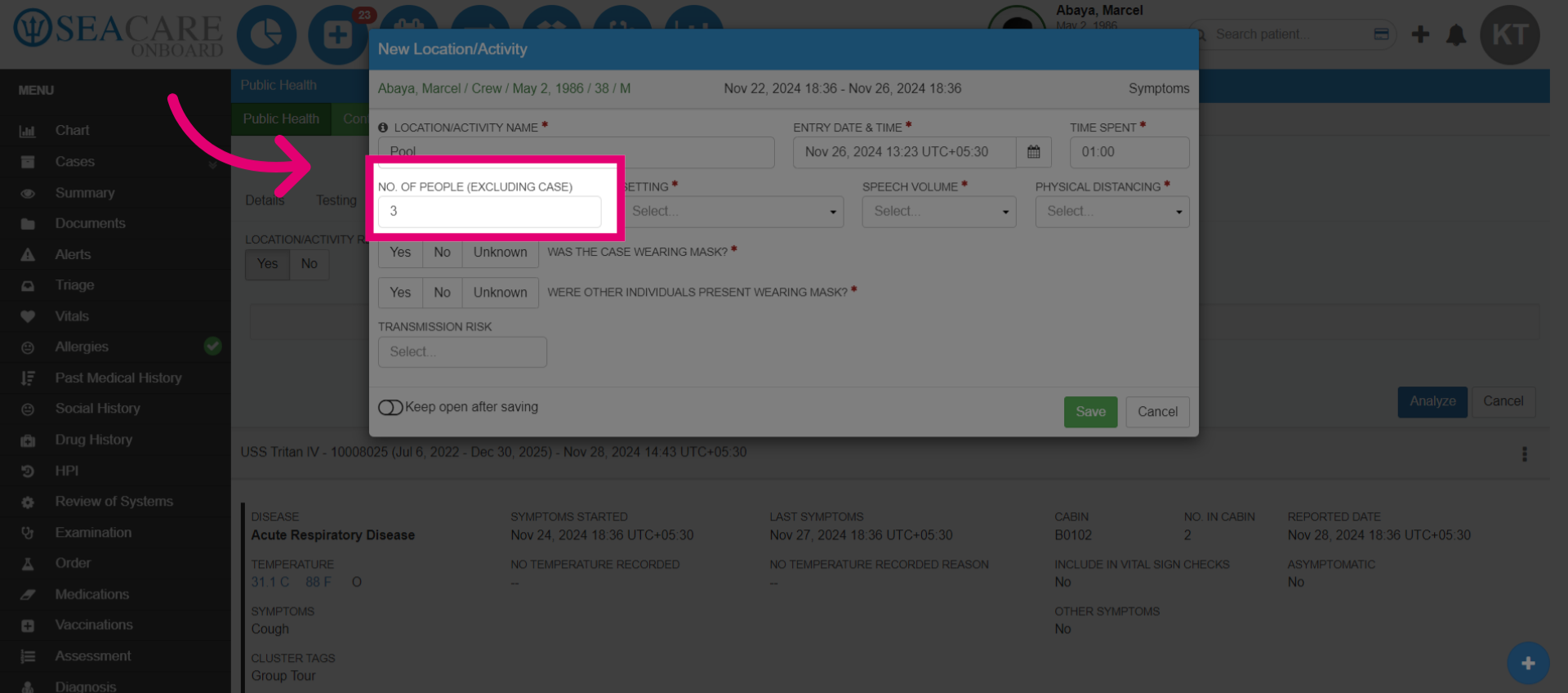Select No for other individuals wearing mask

coord(442,293)
